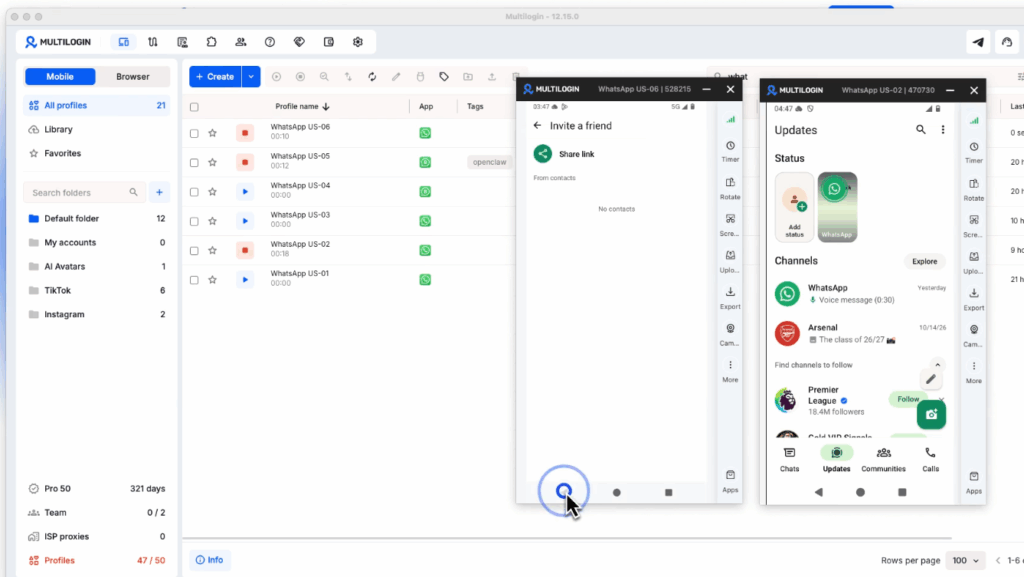1024x577 pixels.
Task: Tick checkbox for WhatsApp US-06 row
Action: [194, 133]
